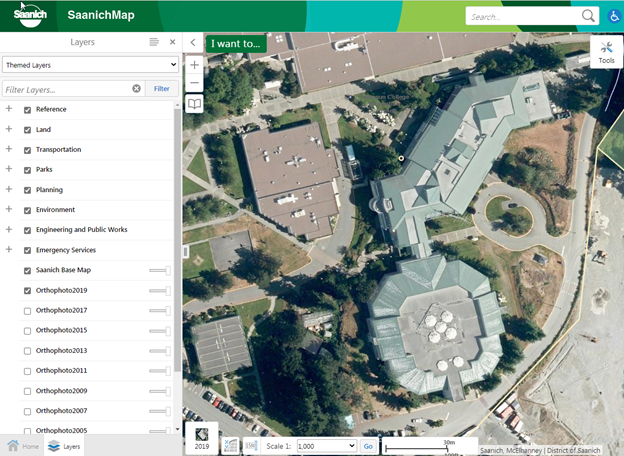The width and height of the screenshot is (624, 456).
Task: Collapse side panel with left arrow
Action: pos(193,42)
